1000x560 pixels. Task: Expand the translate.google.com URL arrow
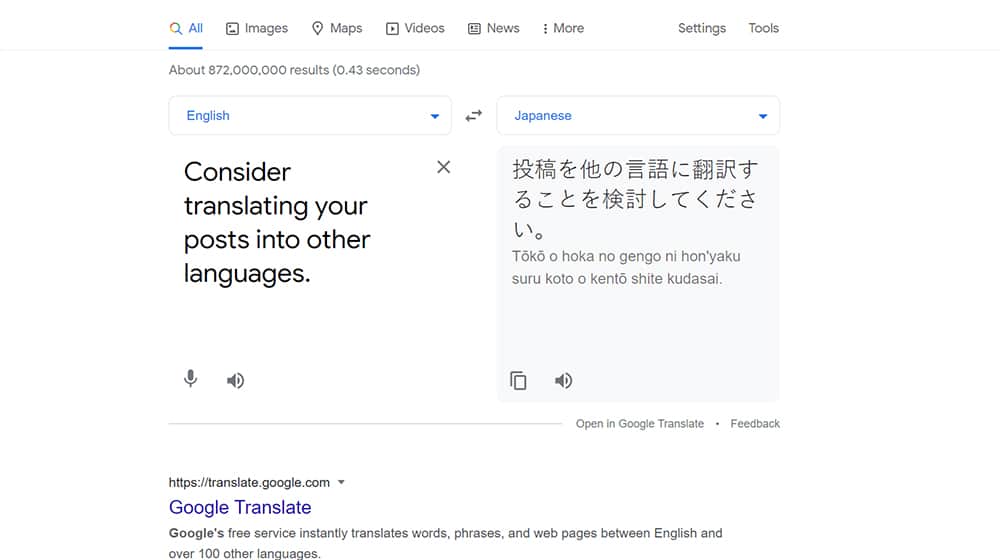[341, 482]
